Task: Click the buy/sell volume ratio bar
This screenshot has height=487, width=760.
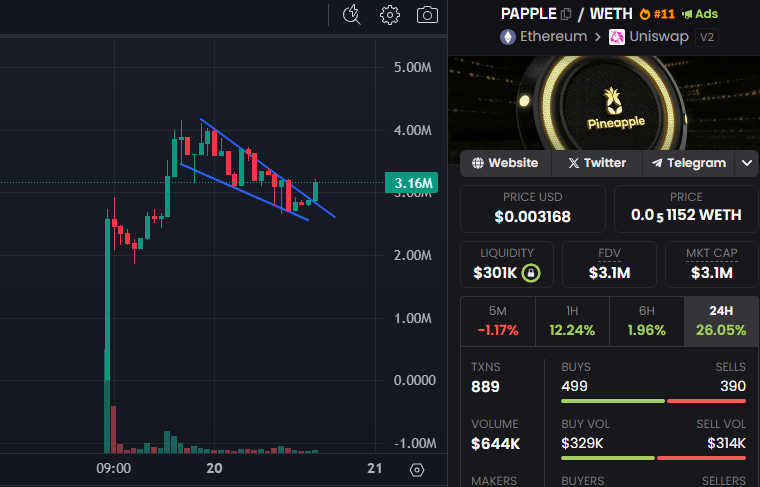Action: [653, 458]
